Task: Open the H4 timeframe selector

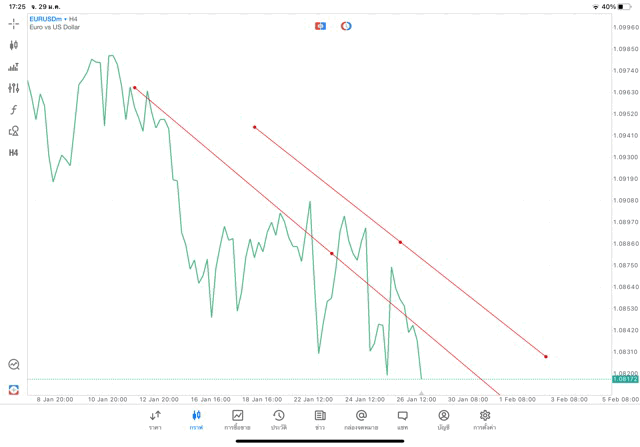Action: [x=13, y=152]
